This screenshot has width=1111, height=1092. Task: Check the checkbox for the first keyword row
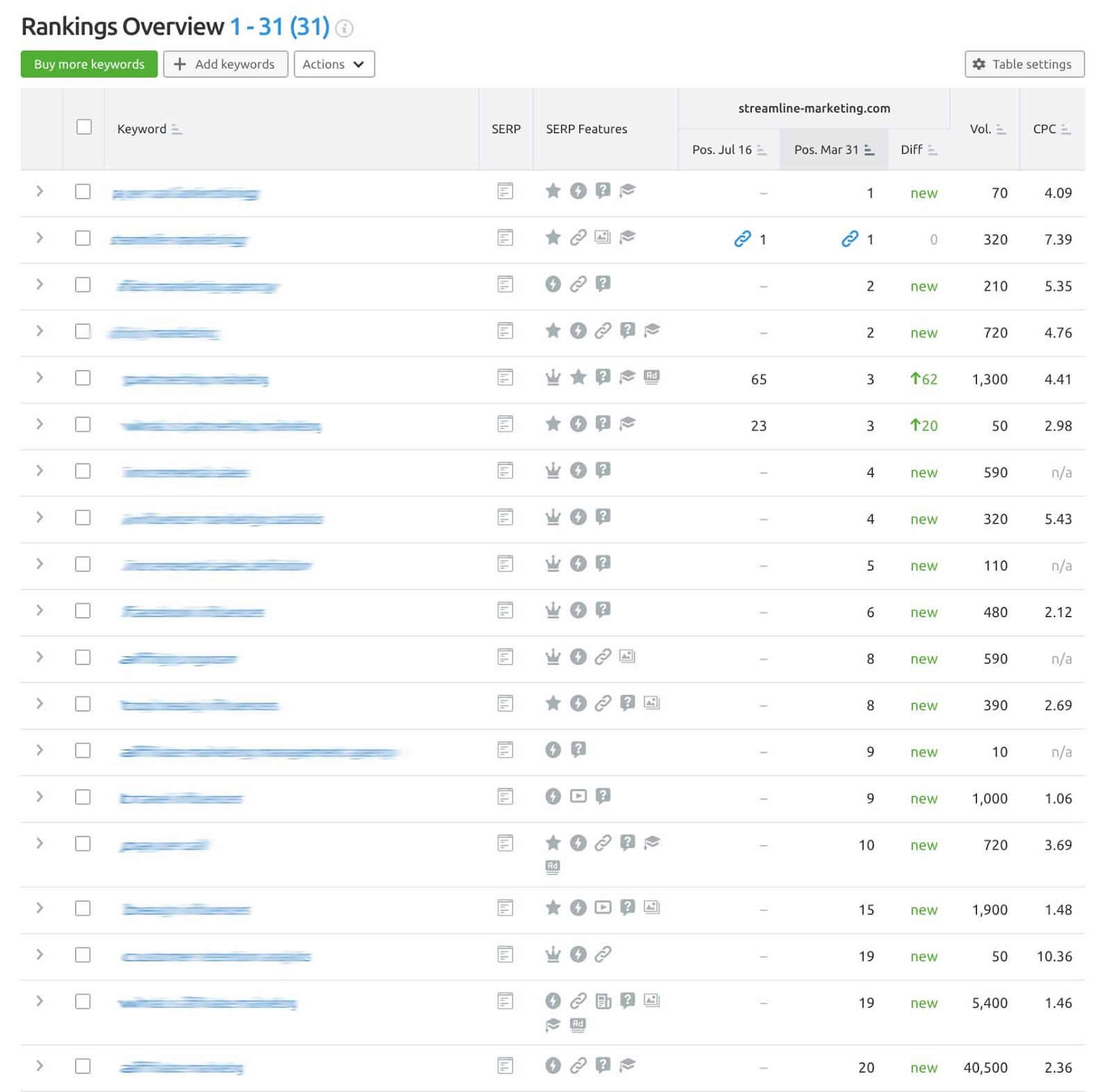click(83, 192)
